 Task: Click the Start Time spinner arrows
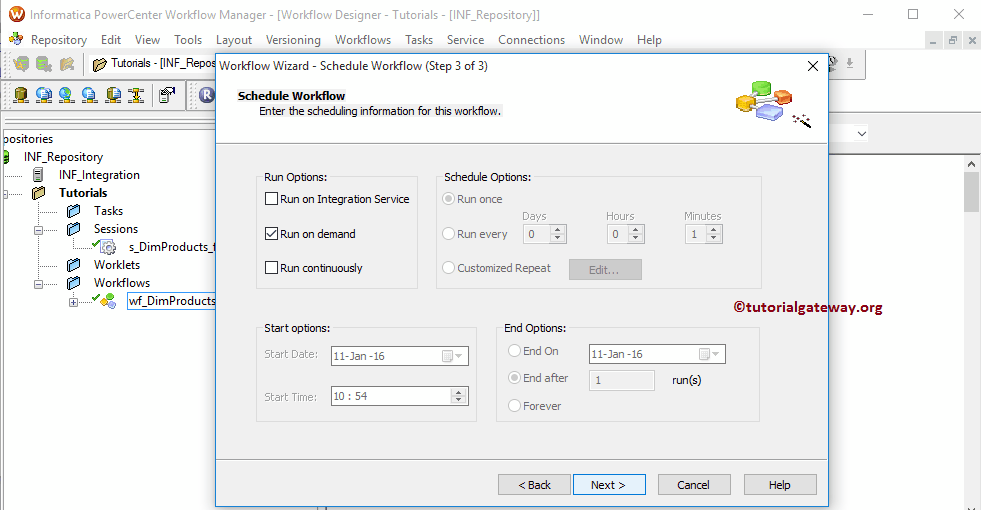[x=459, y=396]
